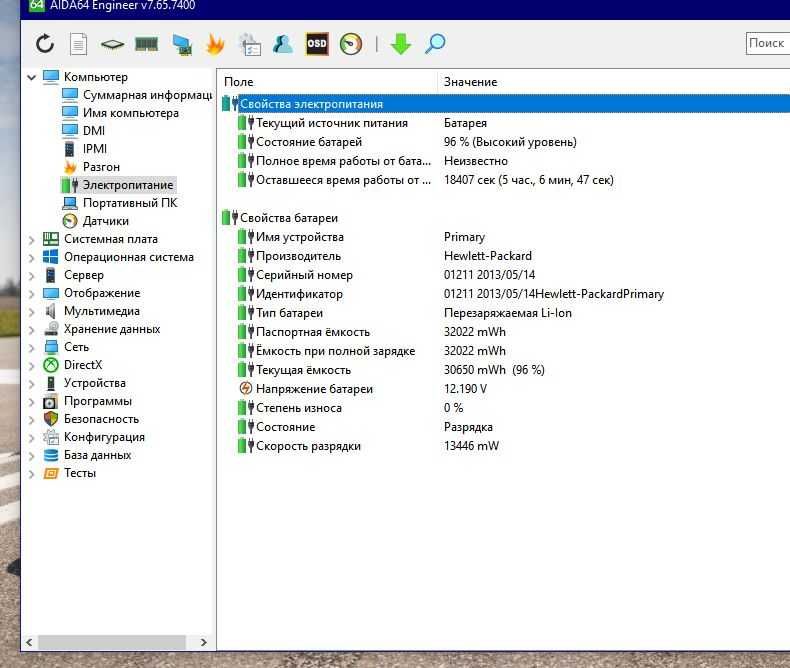Click the Windows logo icon beside Операционная система
The image size is (790, 668).
coord(50,257)
